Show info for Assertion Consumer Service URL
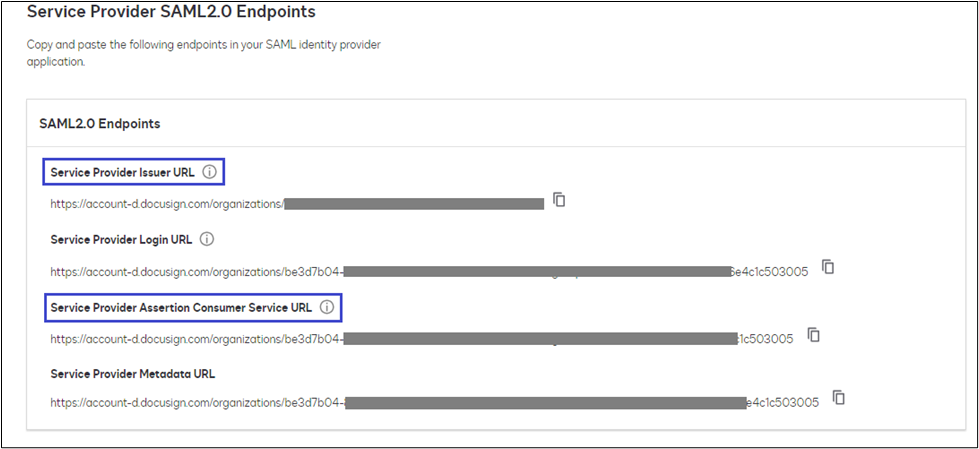 click(326, 307)
